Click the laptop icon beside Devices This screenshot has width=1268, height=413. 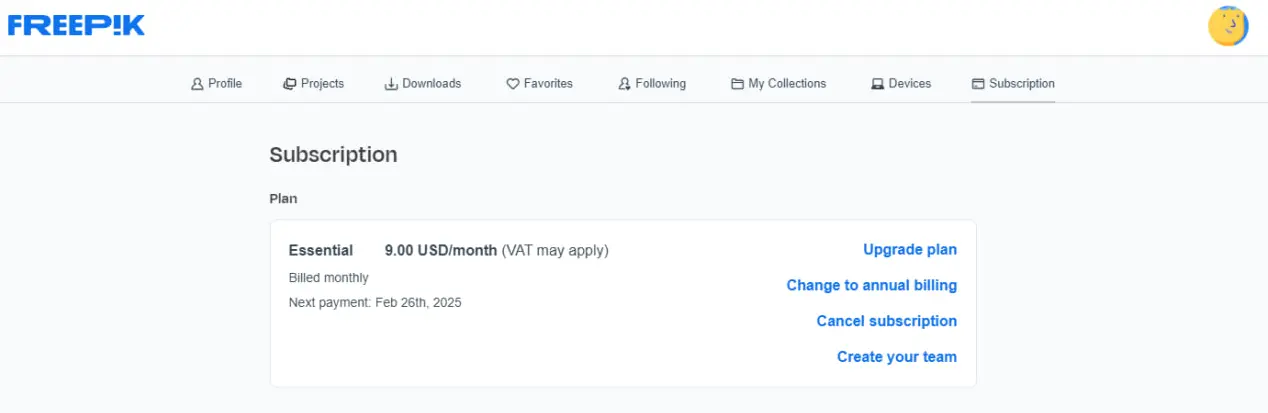point(878,84)
